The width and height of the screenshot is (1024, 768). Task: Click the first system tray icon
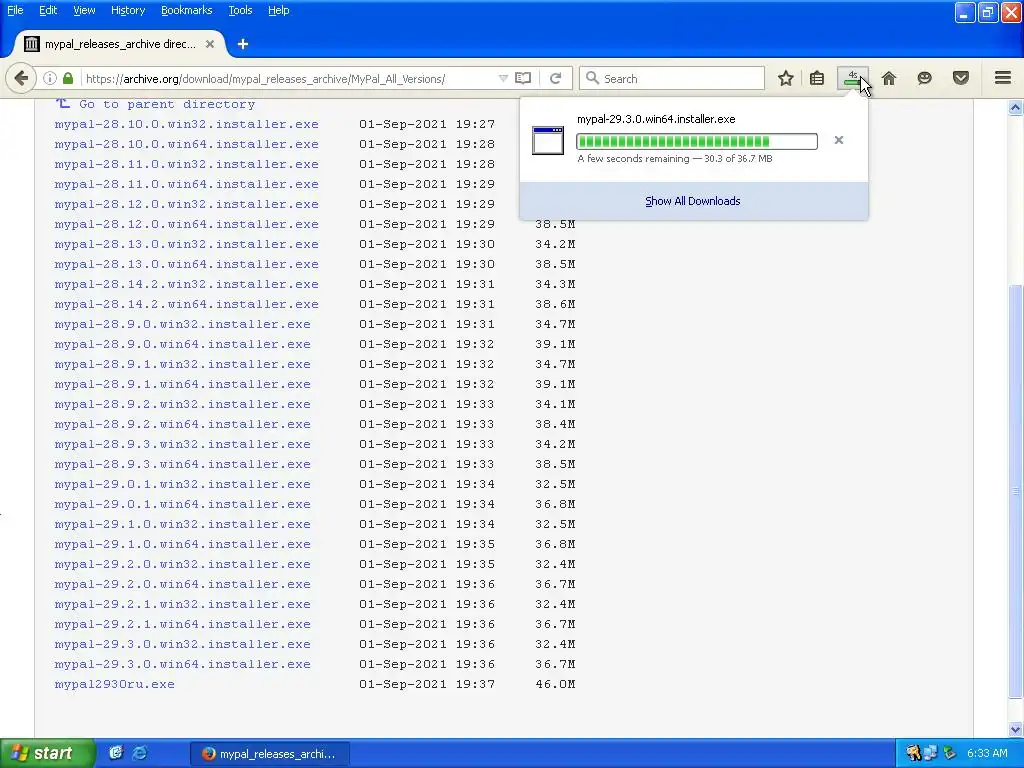tap(914, 754)
